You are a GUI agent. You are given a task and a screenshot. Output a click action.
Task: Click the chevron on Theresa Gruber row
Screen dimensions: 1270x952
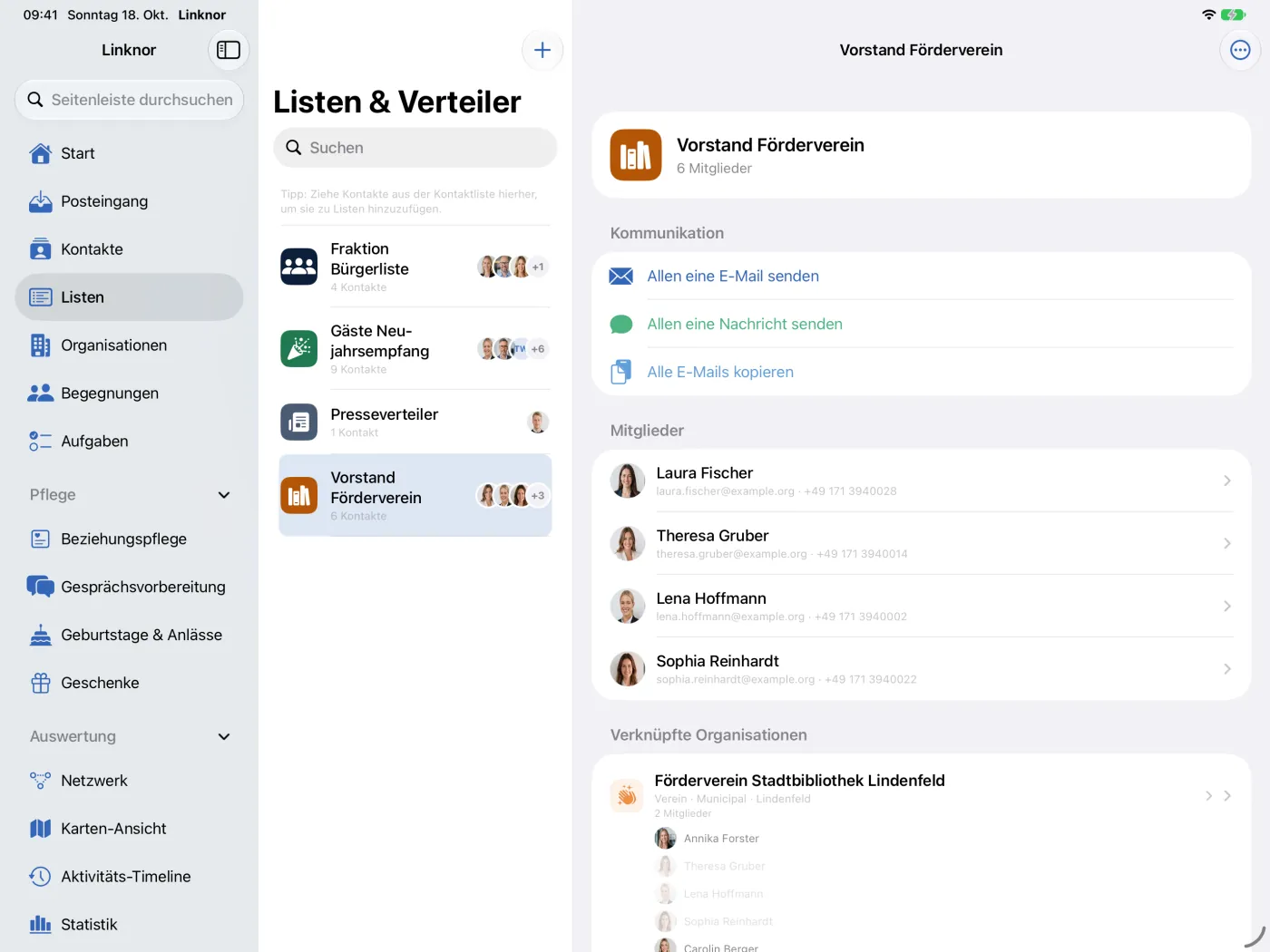(x=1227, y=544)
